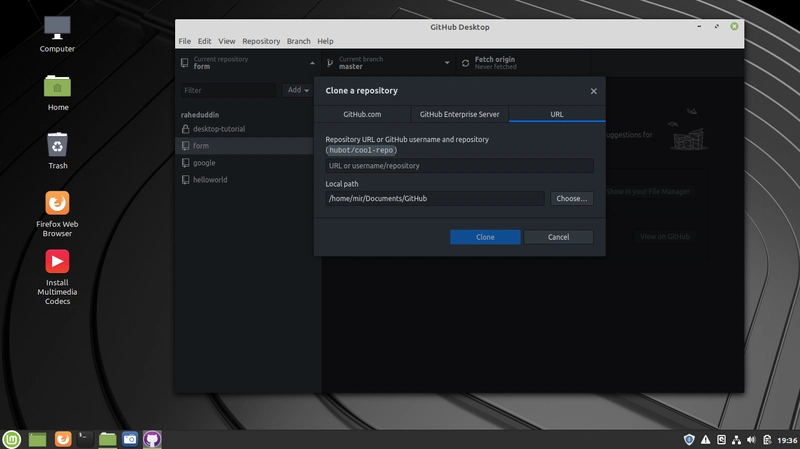Open the Terminal from the taskbar
800x449 pixels.
(85, 439)
